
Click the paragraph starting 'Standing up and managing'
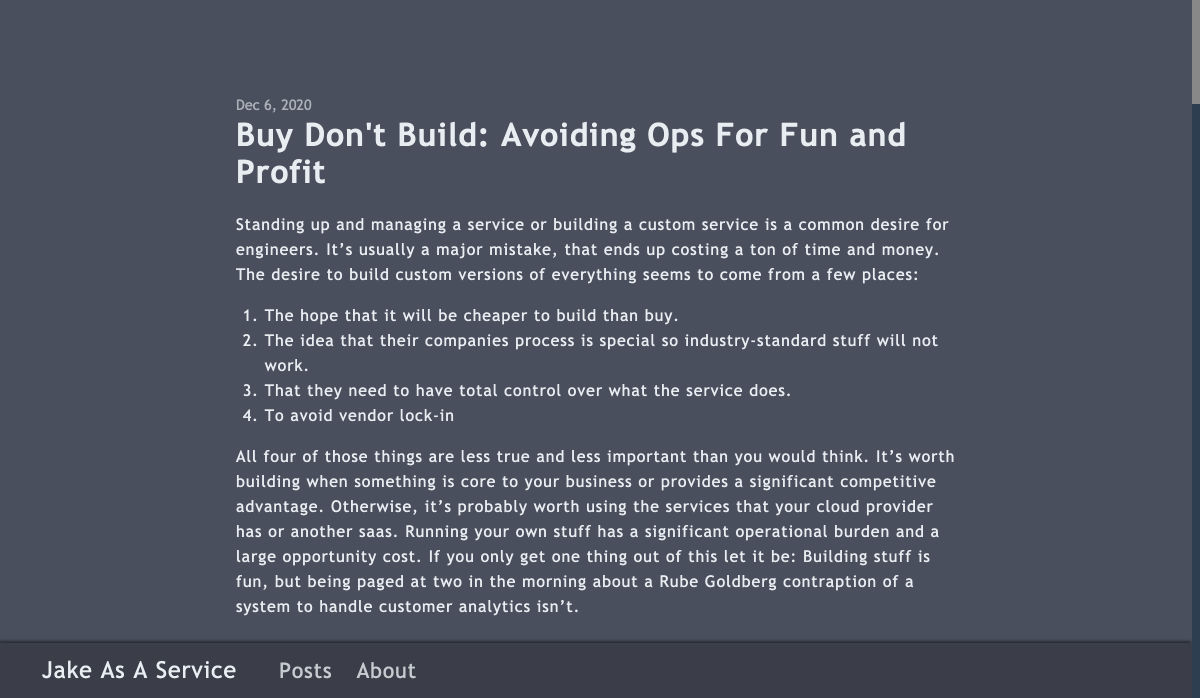click(x=590, y=250)
